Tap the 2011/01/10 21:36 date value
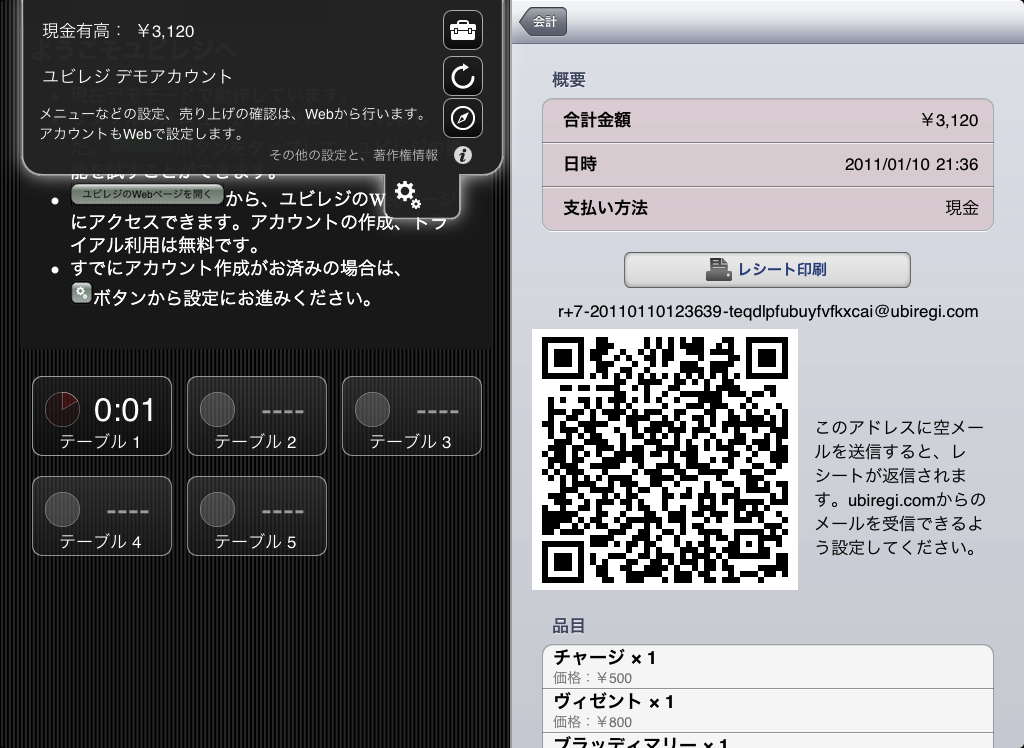Viewport: 1024px width, 748px height. 912,165
